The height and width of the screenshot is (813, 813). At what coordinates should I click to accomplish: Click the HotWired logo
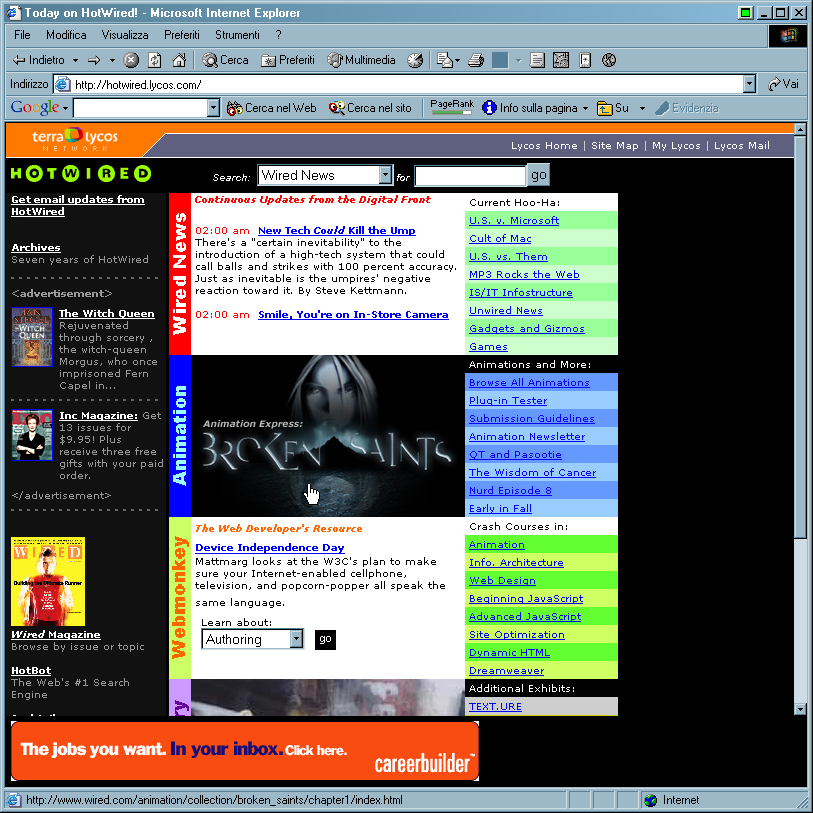81,173
